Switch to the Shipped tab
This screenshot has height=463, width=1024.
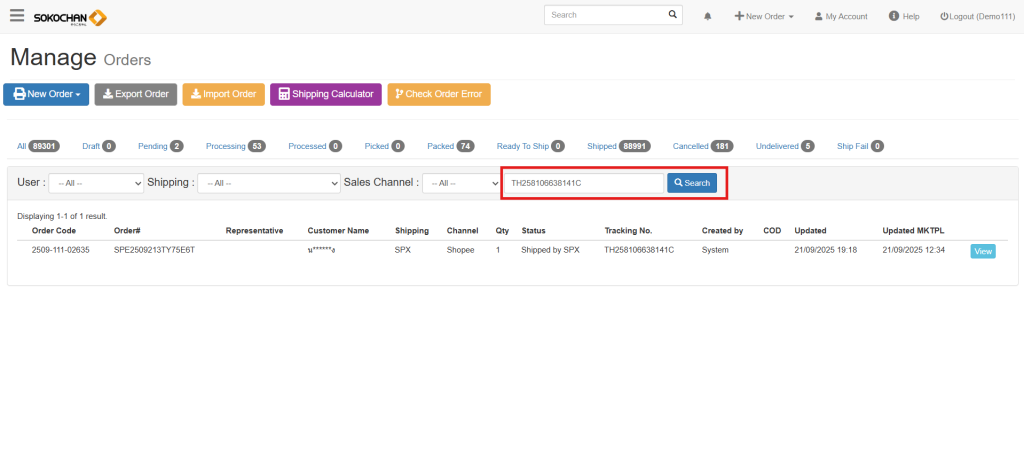click(x=602, y=146)
